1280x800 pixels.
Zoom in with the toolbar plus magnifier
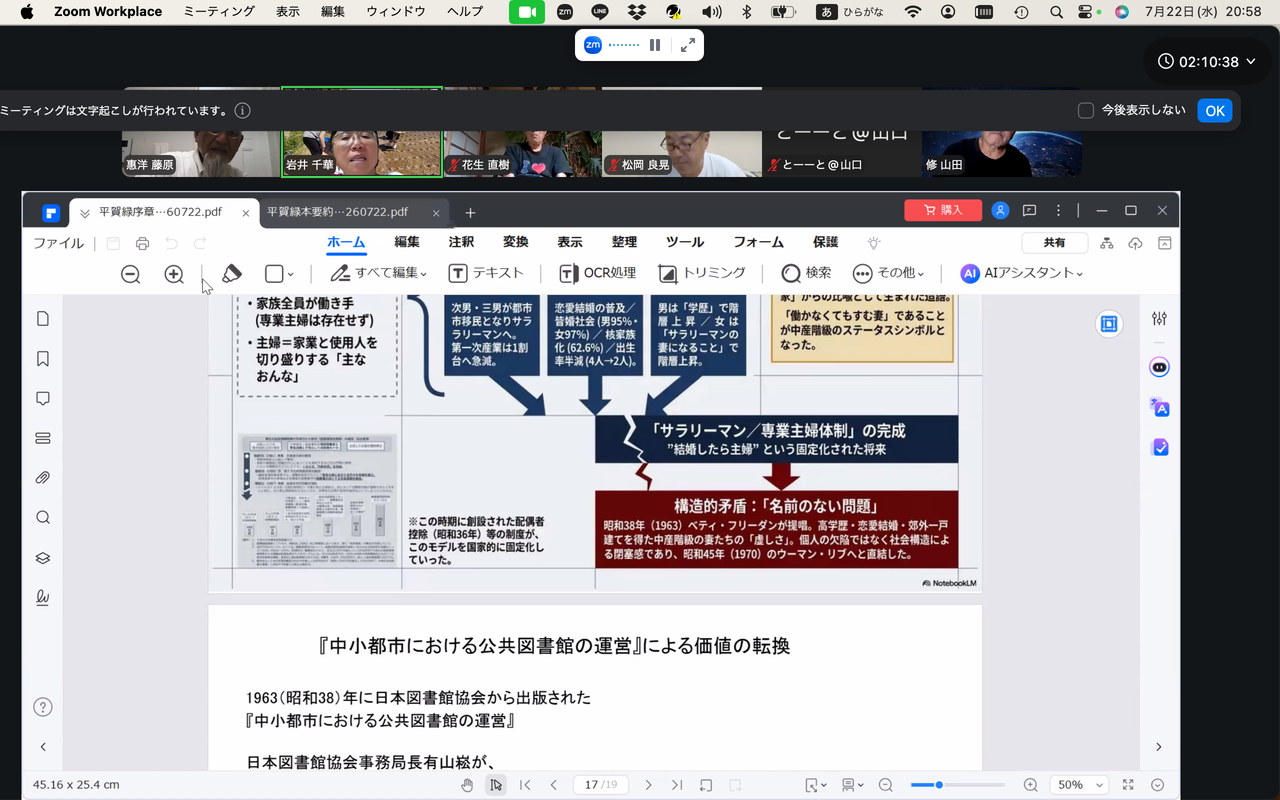(x=174, y=274)
